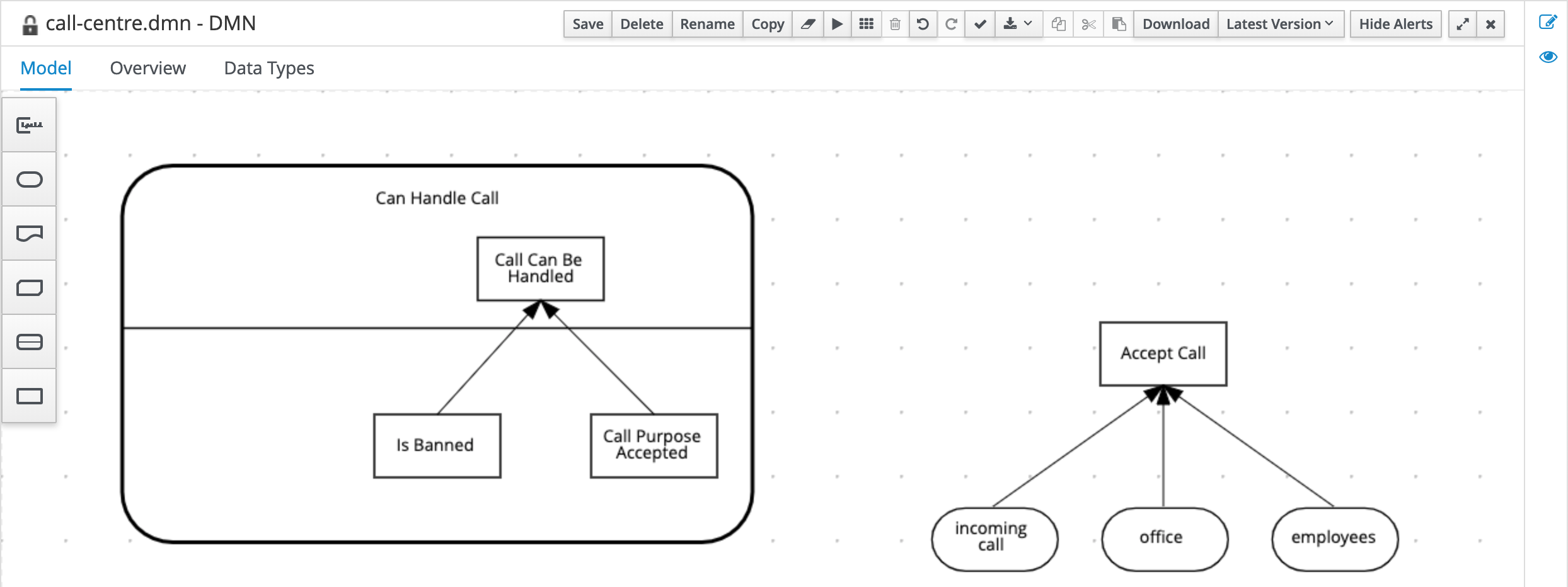Select the Decision Service palette tool
1568x587 pixels.
[30, 342]
